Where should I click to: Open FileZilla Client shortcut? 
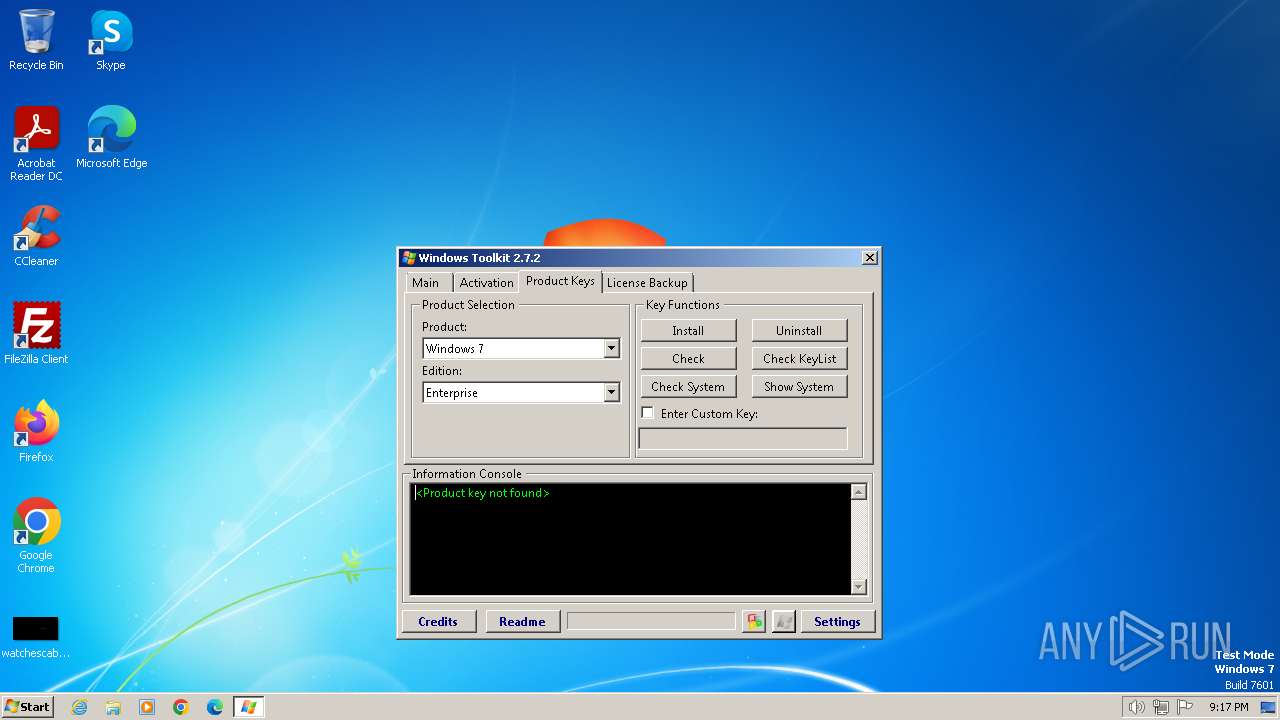point(36,333)
